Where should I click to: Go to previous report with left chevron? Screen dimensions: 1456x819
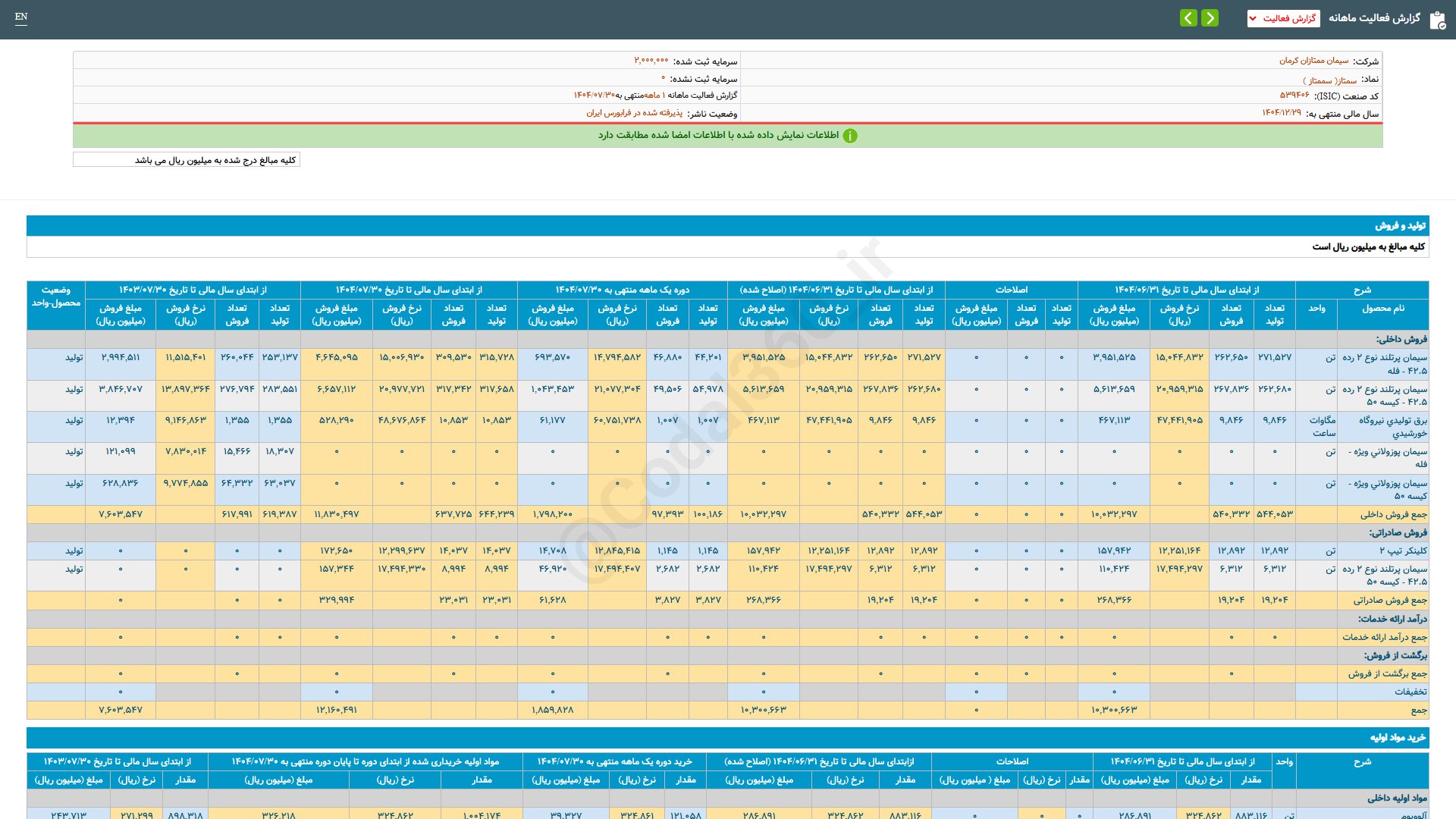pos(1188,18)
